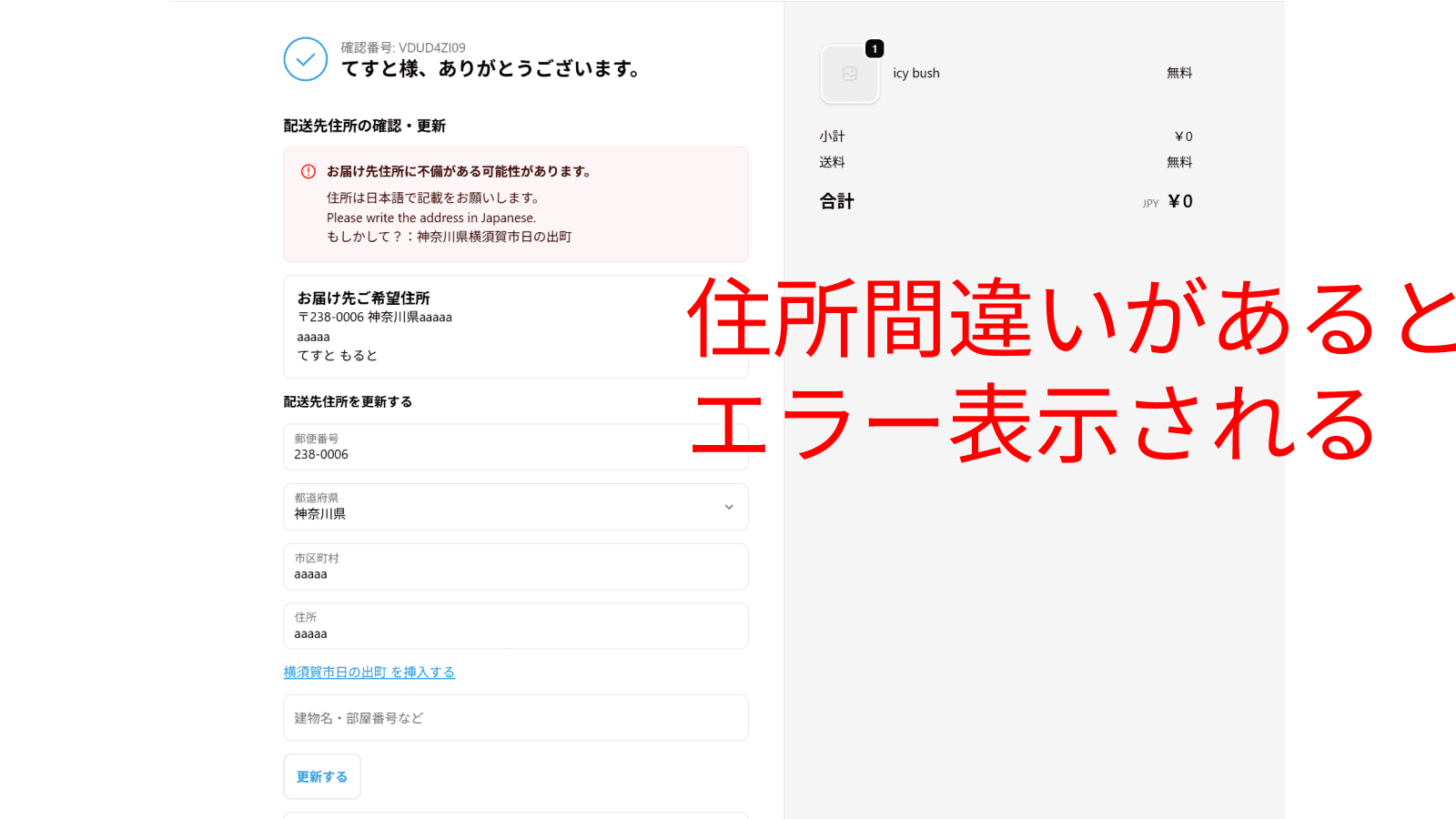Click the 確認番号 VDUD4ZI09 text

click(x=400, y=46)
